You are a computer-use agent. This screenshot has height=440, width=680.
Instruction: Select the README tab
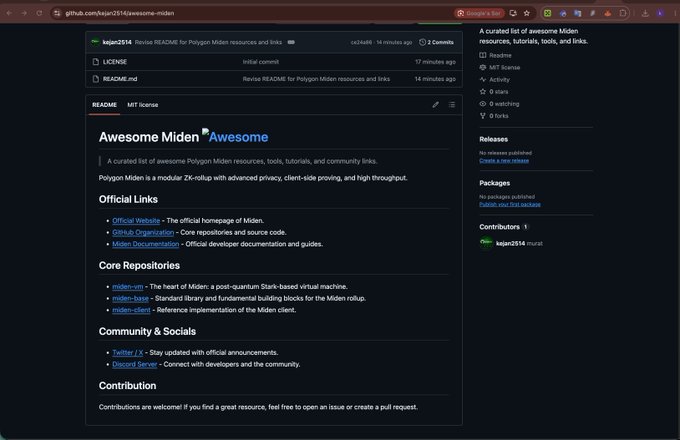tap(105, 105)
